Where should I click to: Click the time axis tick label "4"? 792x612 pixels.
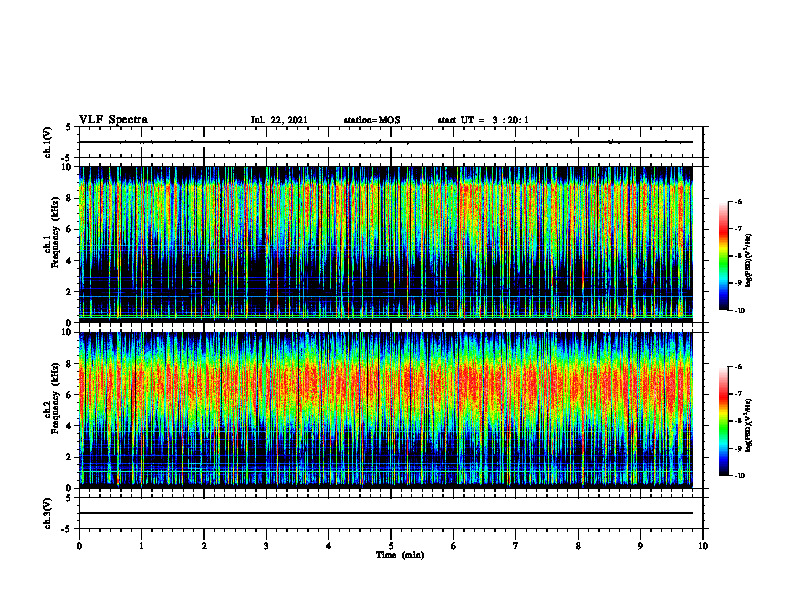click(328, 546)
